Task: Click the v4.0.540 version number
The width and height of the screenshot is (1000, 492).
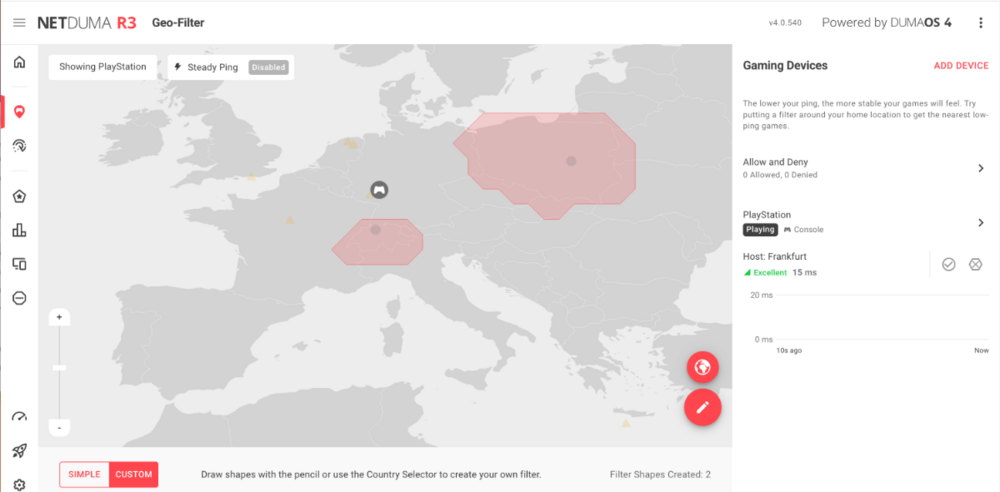Action: pos(785,23)
